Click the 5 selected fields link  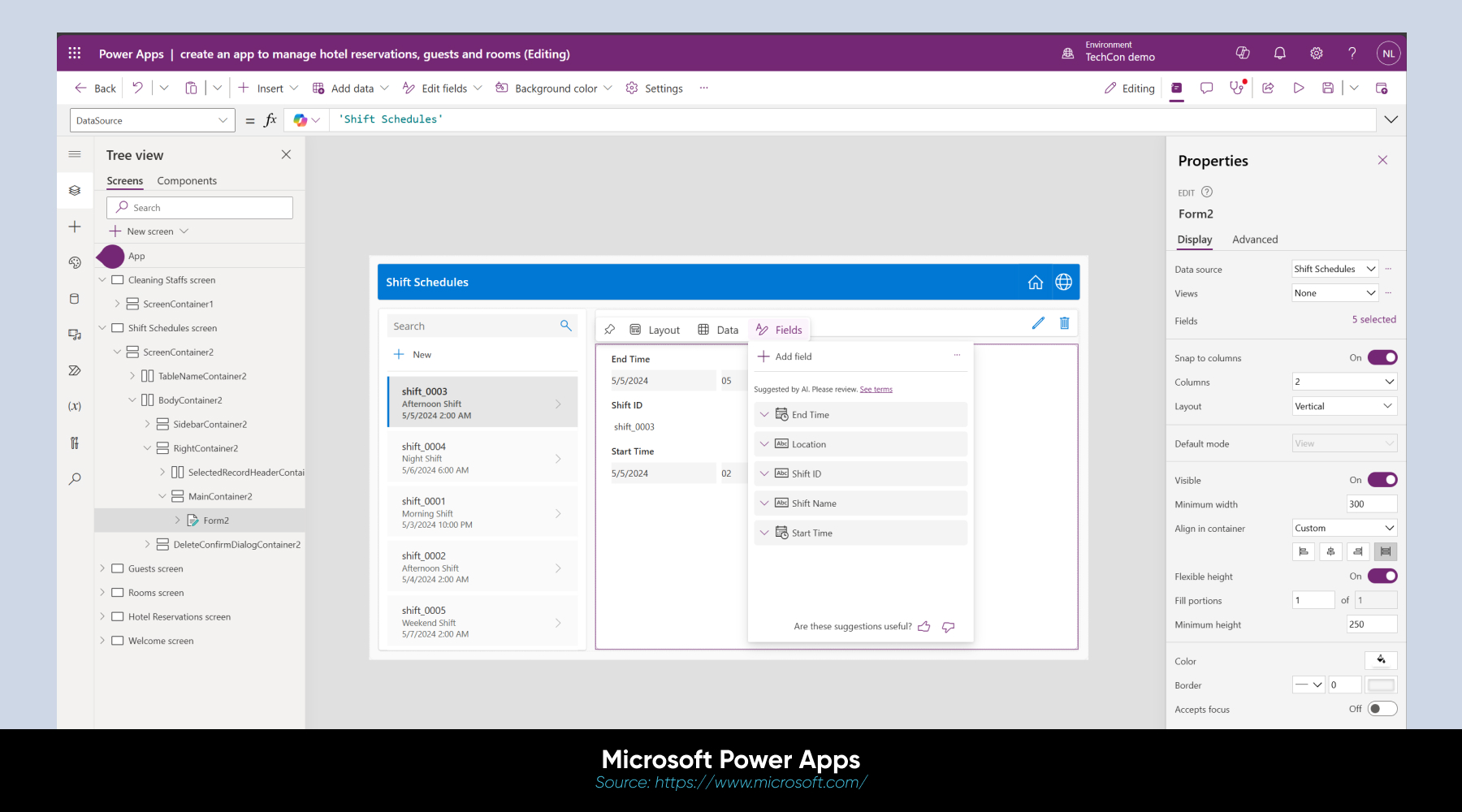1373,319
